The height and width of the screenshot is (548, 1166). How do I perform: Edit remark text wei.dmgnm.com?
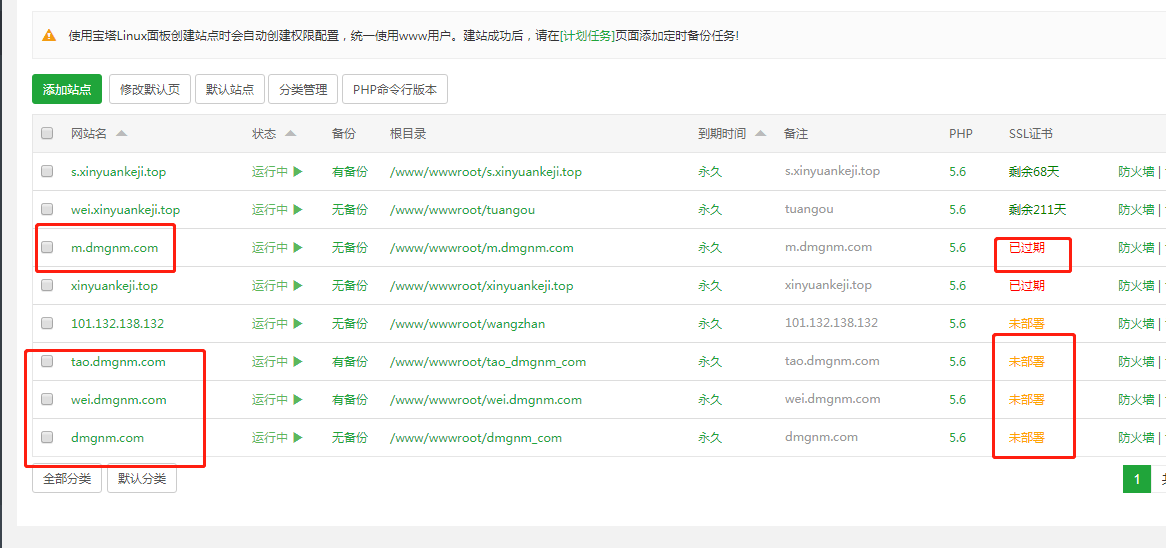tap(832, 399)
